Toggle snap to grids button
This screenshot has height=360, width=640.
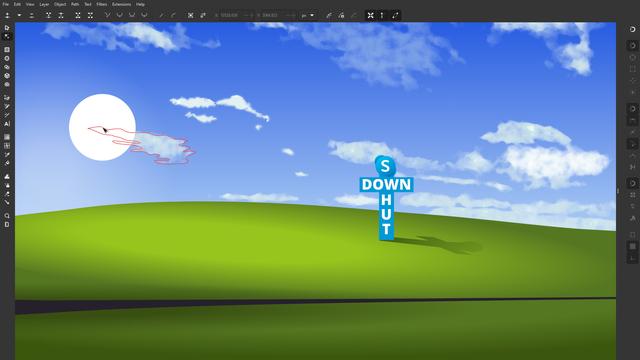(x=632, y=246)
